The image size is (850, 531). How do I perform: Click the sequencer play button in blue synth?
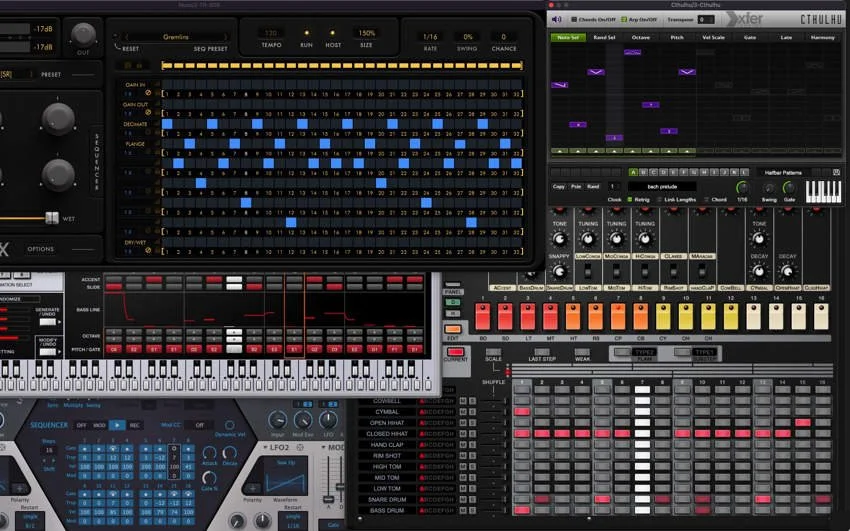[117, 425]
